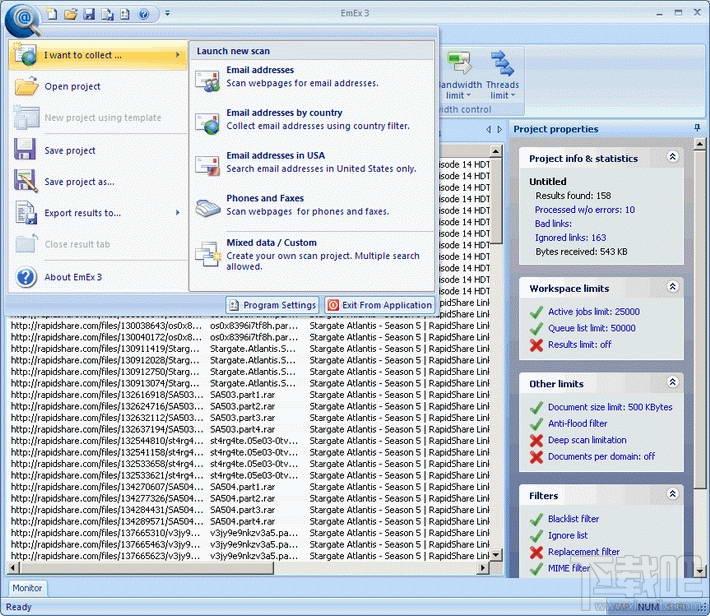
Task: Open Processed w/o errors: 10 link
Action: pos(585,210)
